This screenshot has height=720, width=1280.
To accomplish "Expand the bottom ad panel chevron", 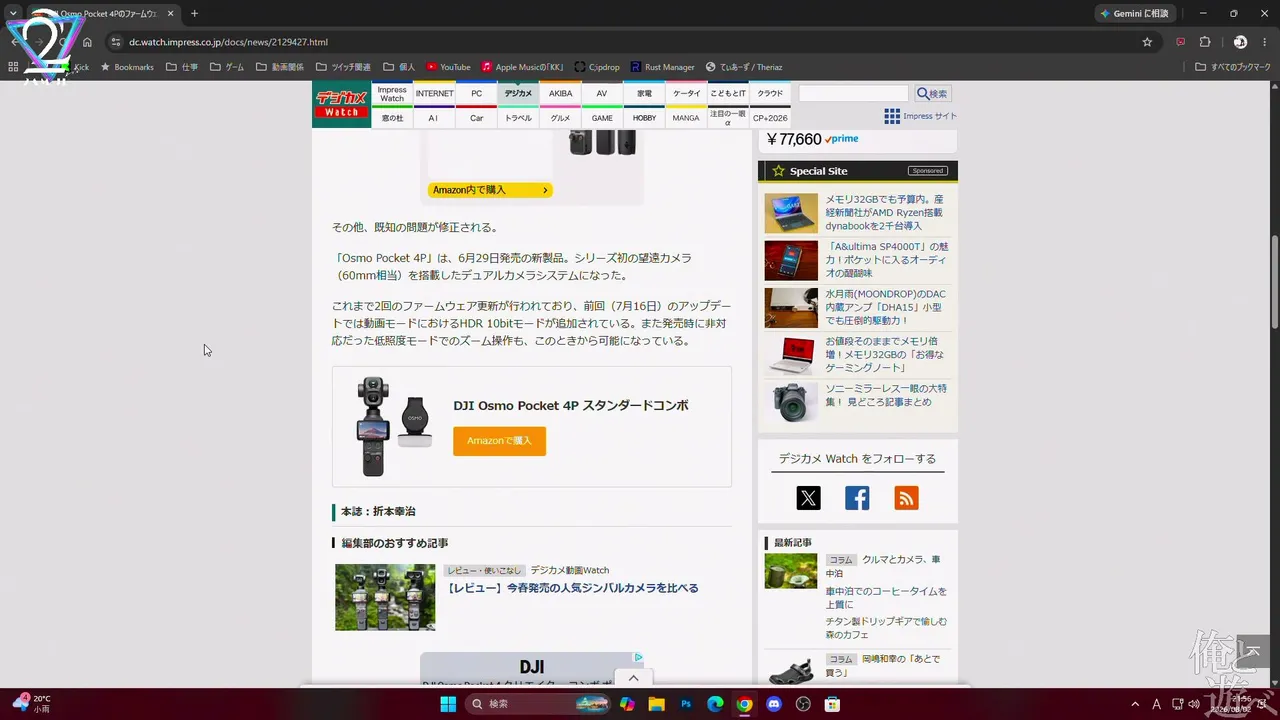I will click(633, 678).
